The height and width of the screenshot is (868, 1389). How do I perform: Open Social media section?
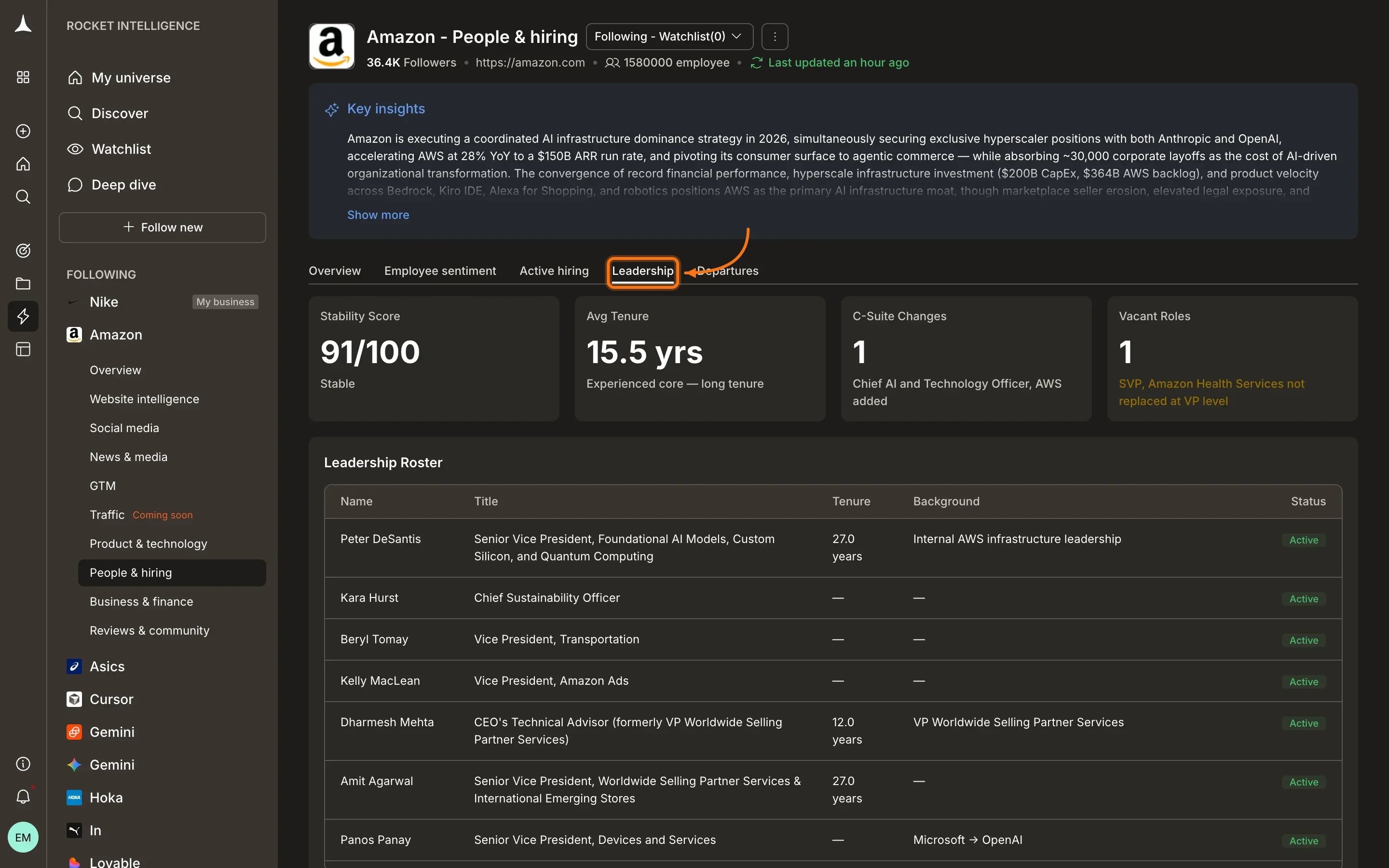pyautogui.click(x=124, y=428)
